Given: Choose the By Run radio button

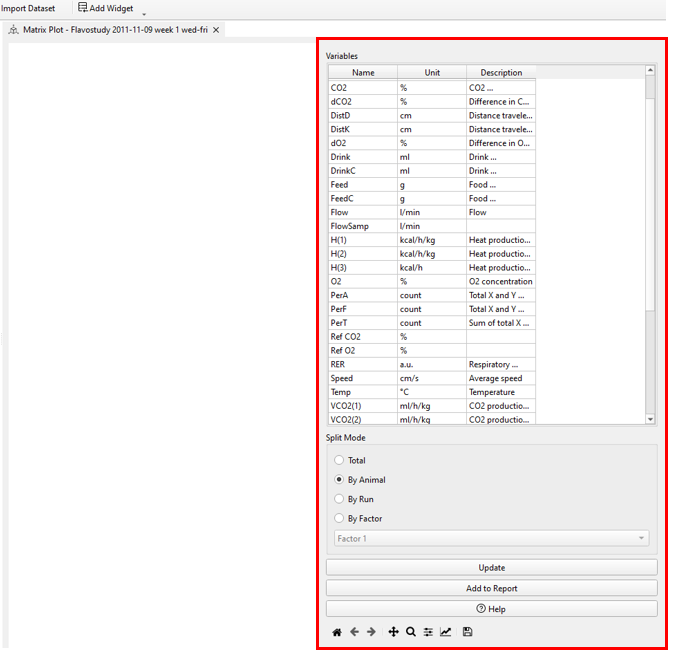Looking at the screenshot, I should tap(339, 499).
